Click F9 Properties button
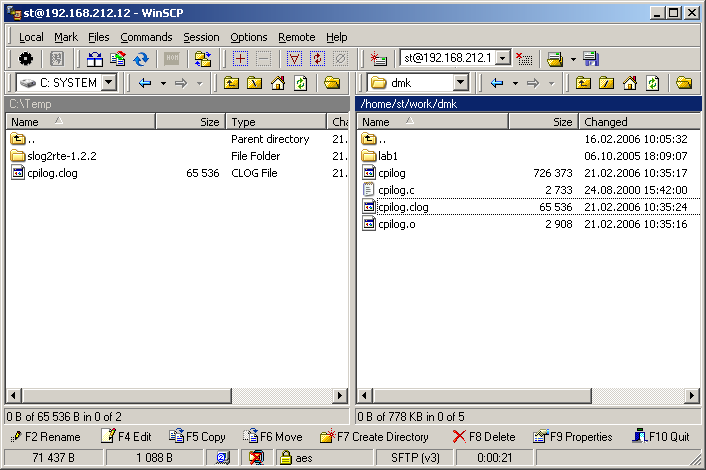The height and width of the screenshot is (470, 706). pyautogui.click(x=572, y=437)
